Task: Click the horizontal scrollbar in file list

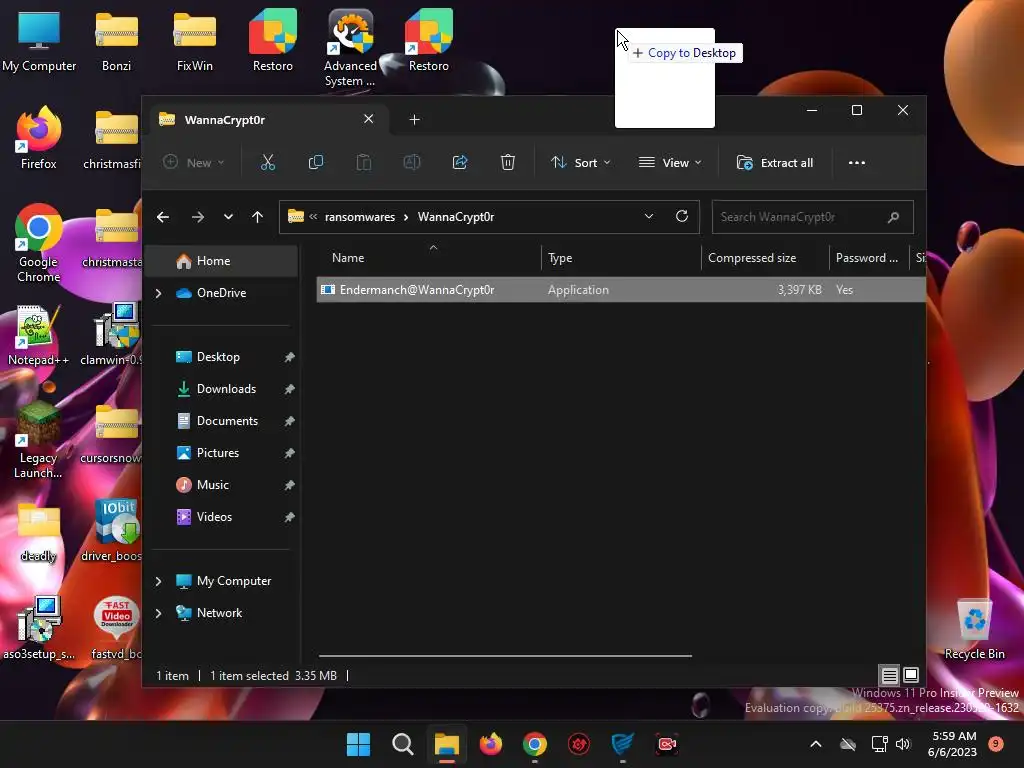Action: pos(505,655)
